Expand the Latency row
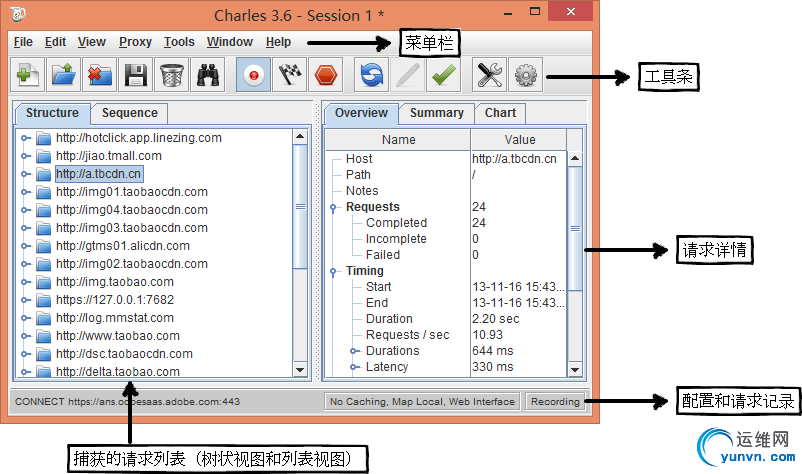Viewport: 802px width, 474px height. tap(353, 367)
